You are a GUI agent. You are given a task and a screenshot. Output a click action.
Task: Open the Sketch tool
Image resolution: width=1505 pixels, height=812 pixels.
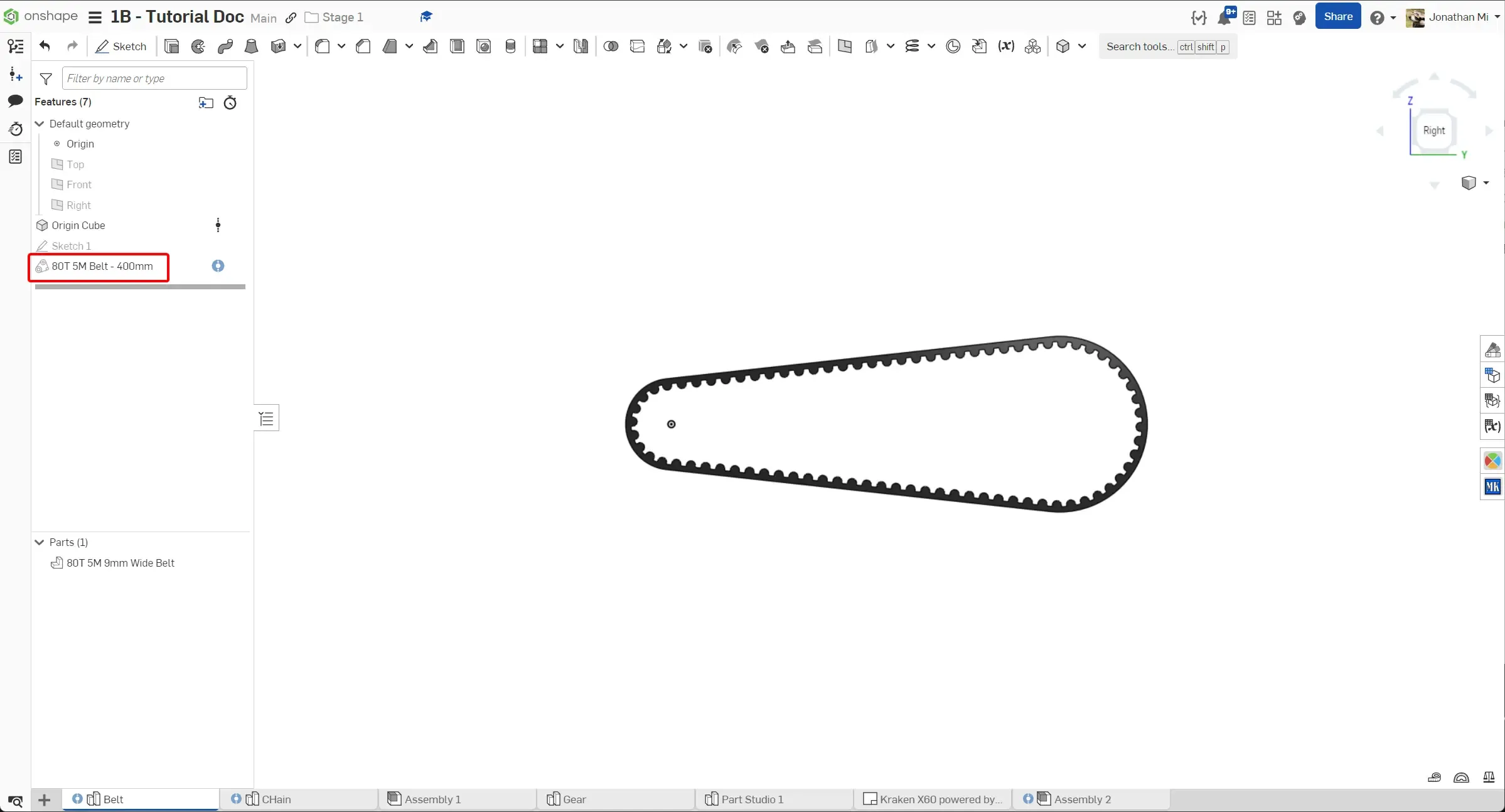tap(121, 46)
